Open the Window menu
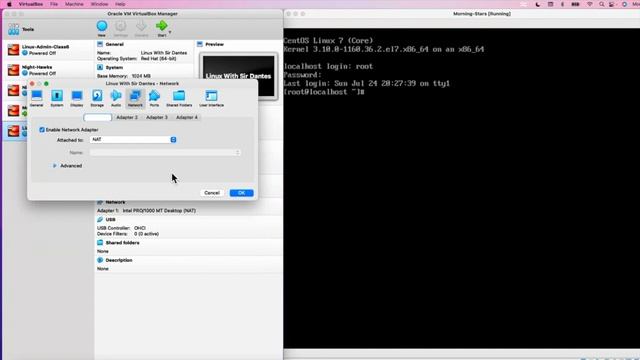The image size is (640, 360). pos(100,4)
